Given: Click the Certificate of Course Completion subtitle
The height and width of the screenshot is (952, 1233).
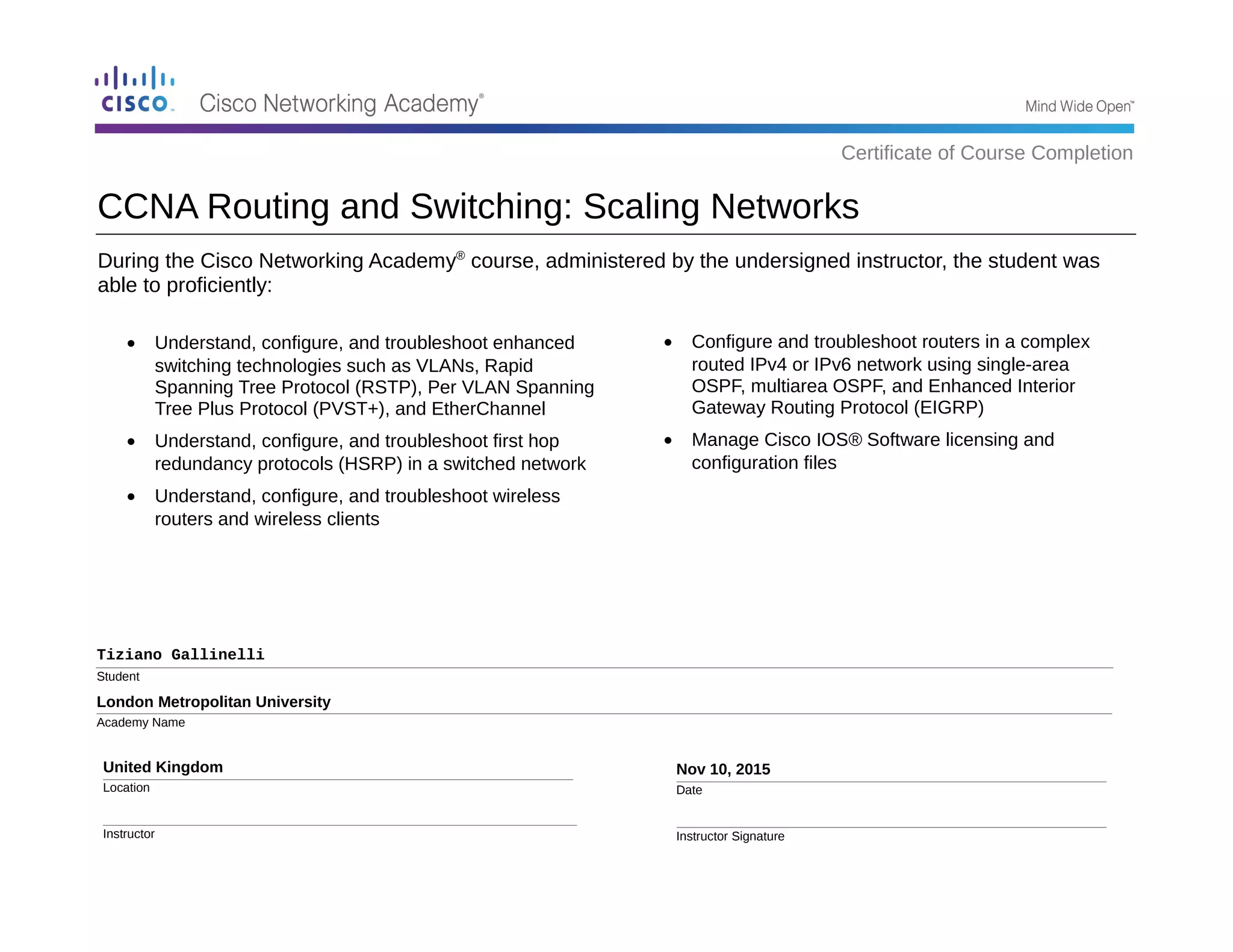Looking at the screenshot, I should pos(986,153).
